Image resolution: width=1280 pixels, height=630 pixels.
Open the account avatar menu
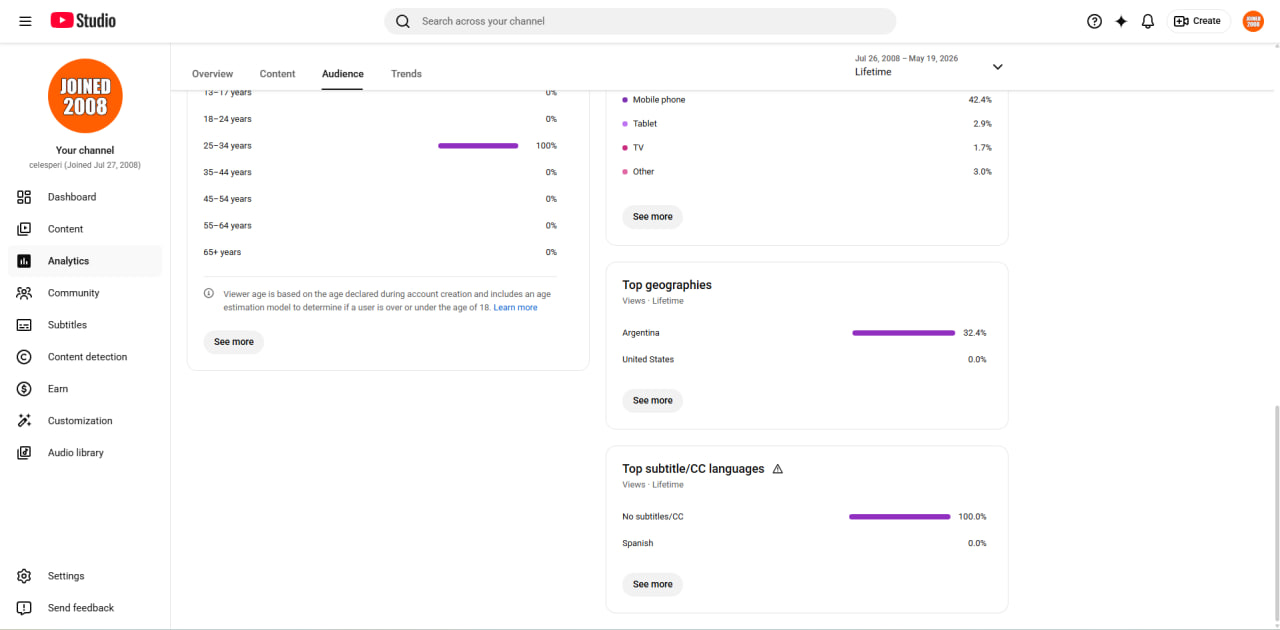[1253, 21]
